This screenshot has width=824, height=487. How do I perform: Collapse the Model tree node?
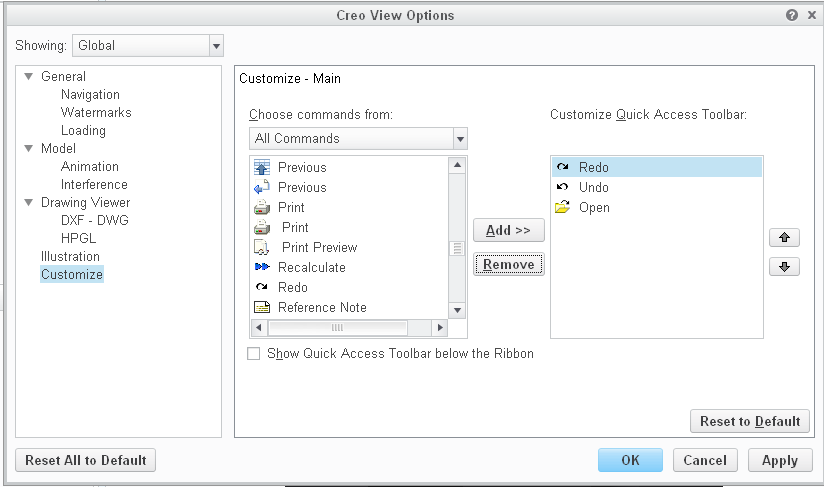tap(29, 149)
